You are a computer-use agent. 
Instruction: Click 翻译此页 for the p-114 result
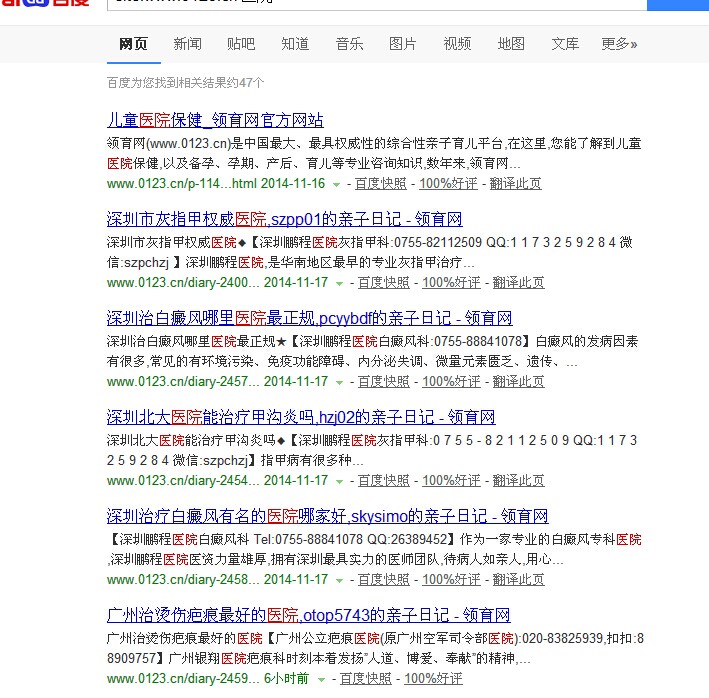pos(516,184)
